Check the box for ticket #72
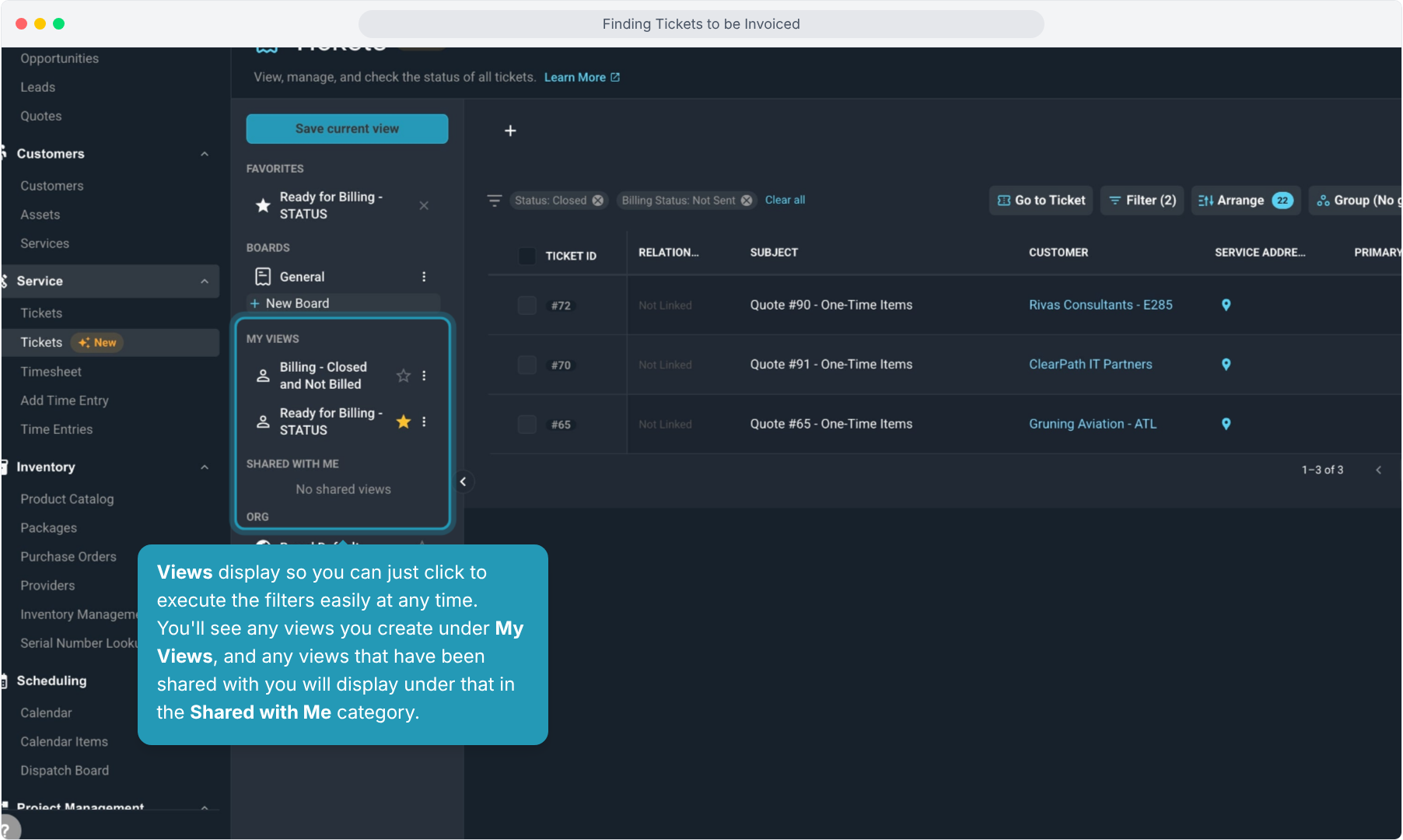This screenshot has height=840, width=1403. coord(527,306)
